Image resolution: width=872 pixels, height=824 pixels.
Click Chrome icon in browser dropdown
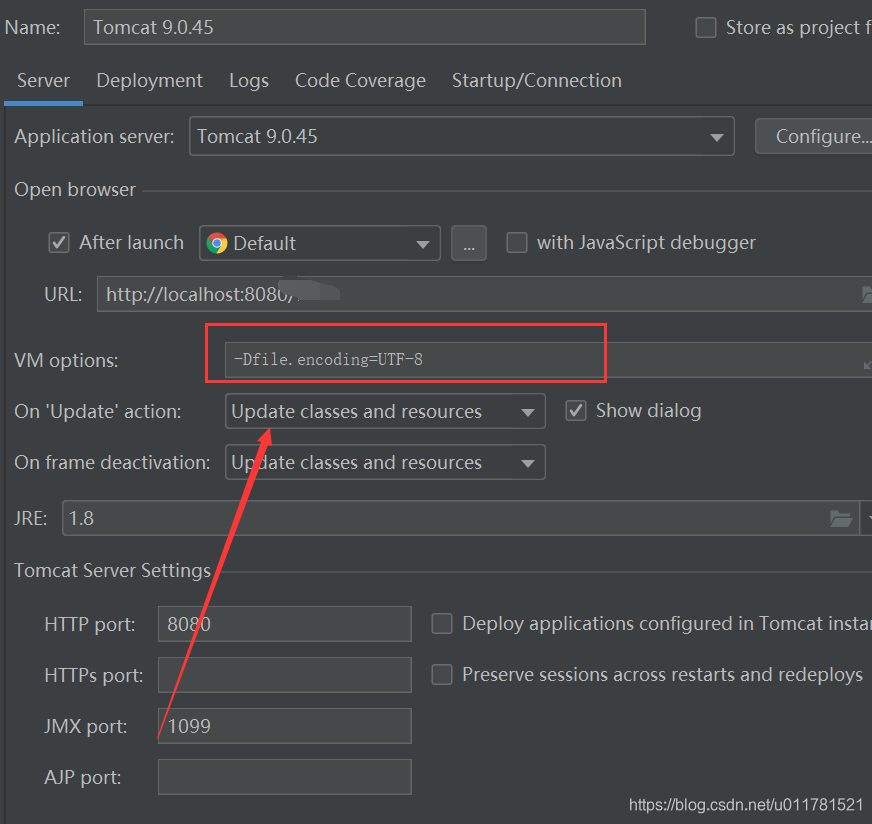click(217, 243)
